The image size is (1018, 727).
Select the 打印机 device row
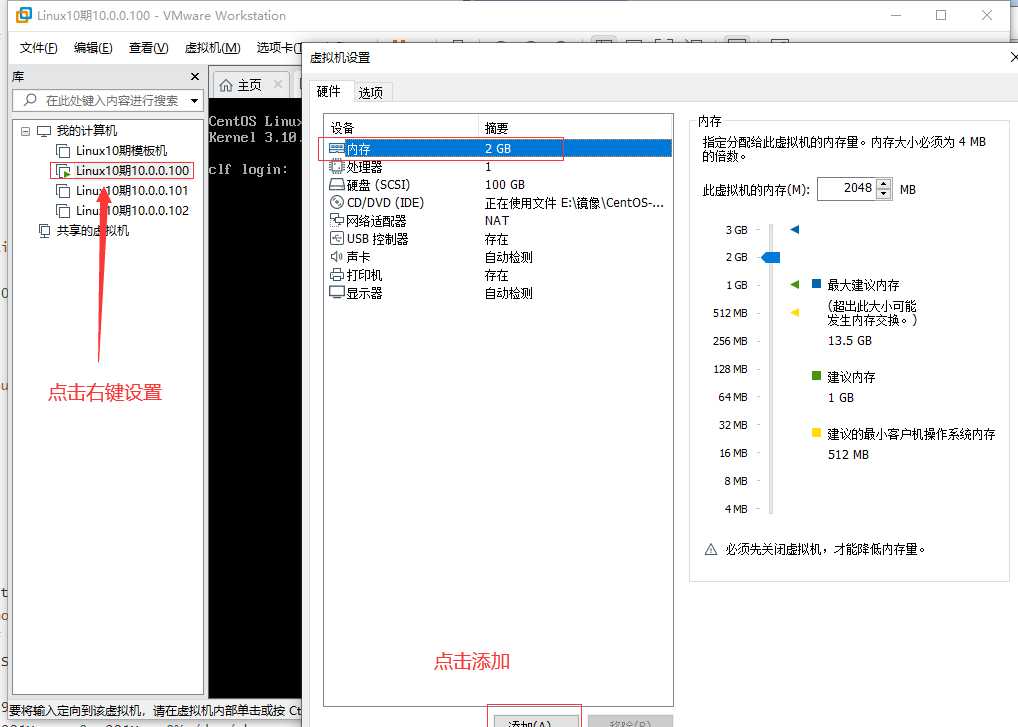pyautogui.click(x=497, y=275)
